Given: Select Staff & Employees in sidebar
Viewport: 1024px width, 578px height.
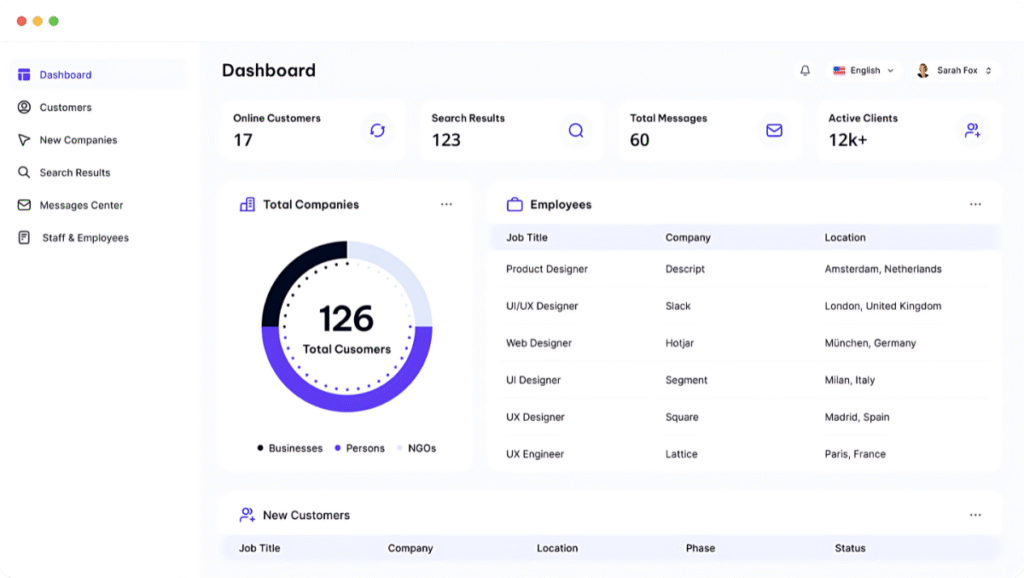Looking at the screenshot, I should (x=85, y=238).
